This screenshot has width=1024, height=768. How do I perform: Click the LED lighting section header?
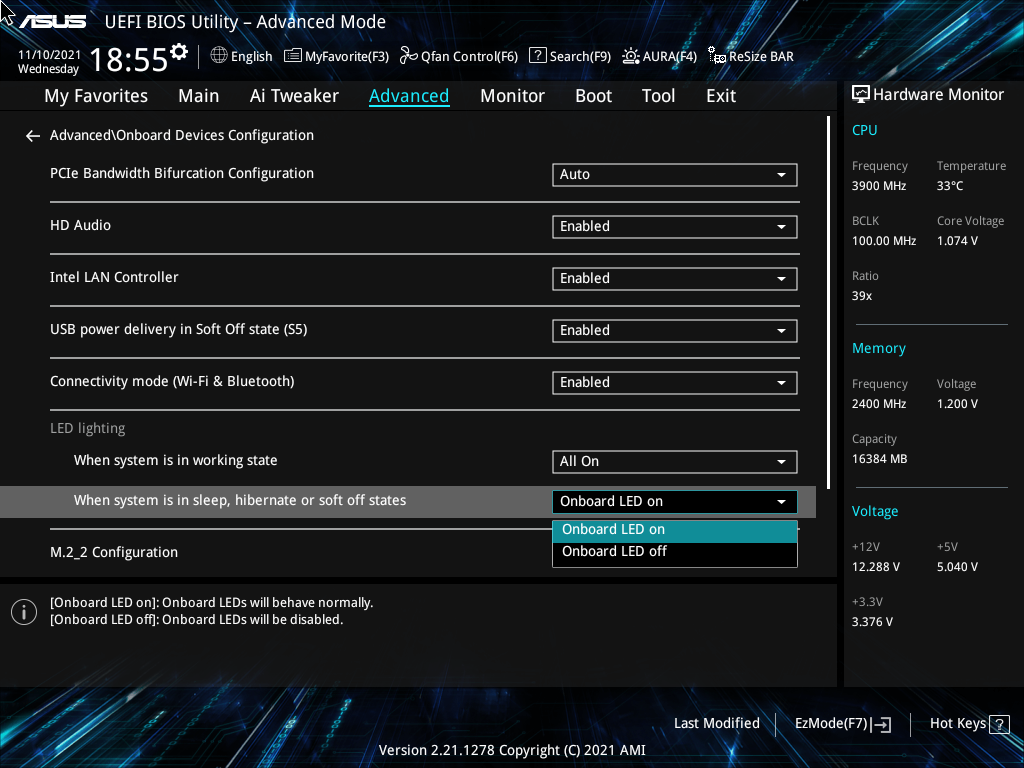point(88,428)
